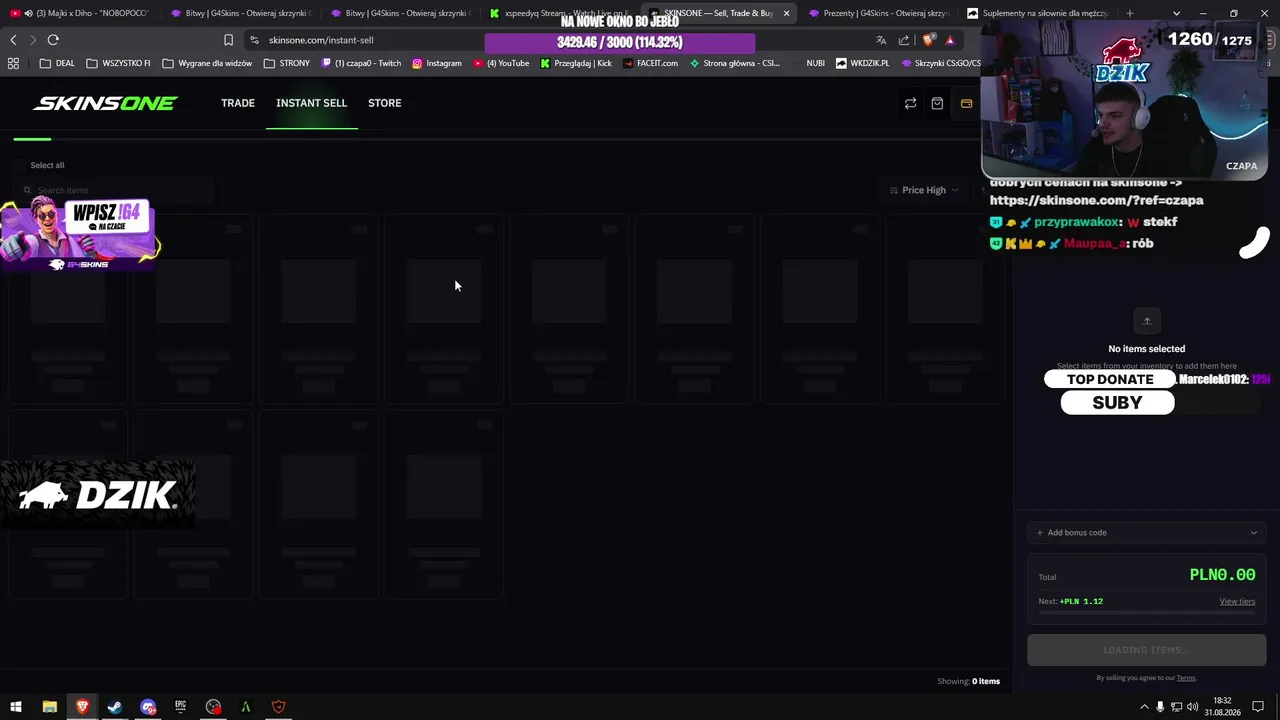Open the Przeglądaj | Kick bookmark

pyautogui.click(x=576, y=63)
